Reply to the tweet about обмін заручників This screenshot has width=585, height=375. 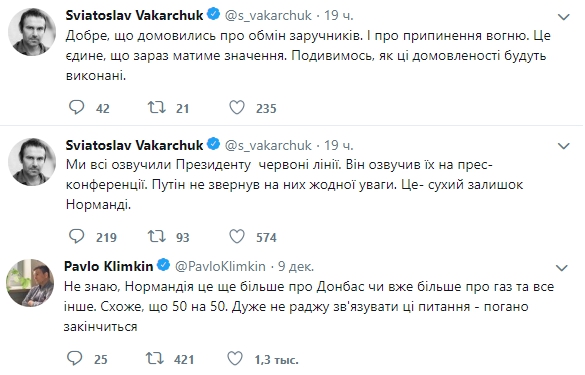click(77, 107)
